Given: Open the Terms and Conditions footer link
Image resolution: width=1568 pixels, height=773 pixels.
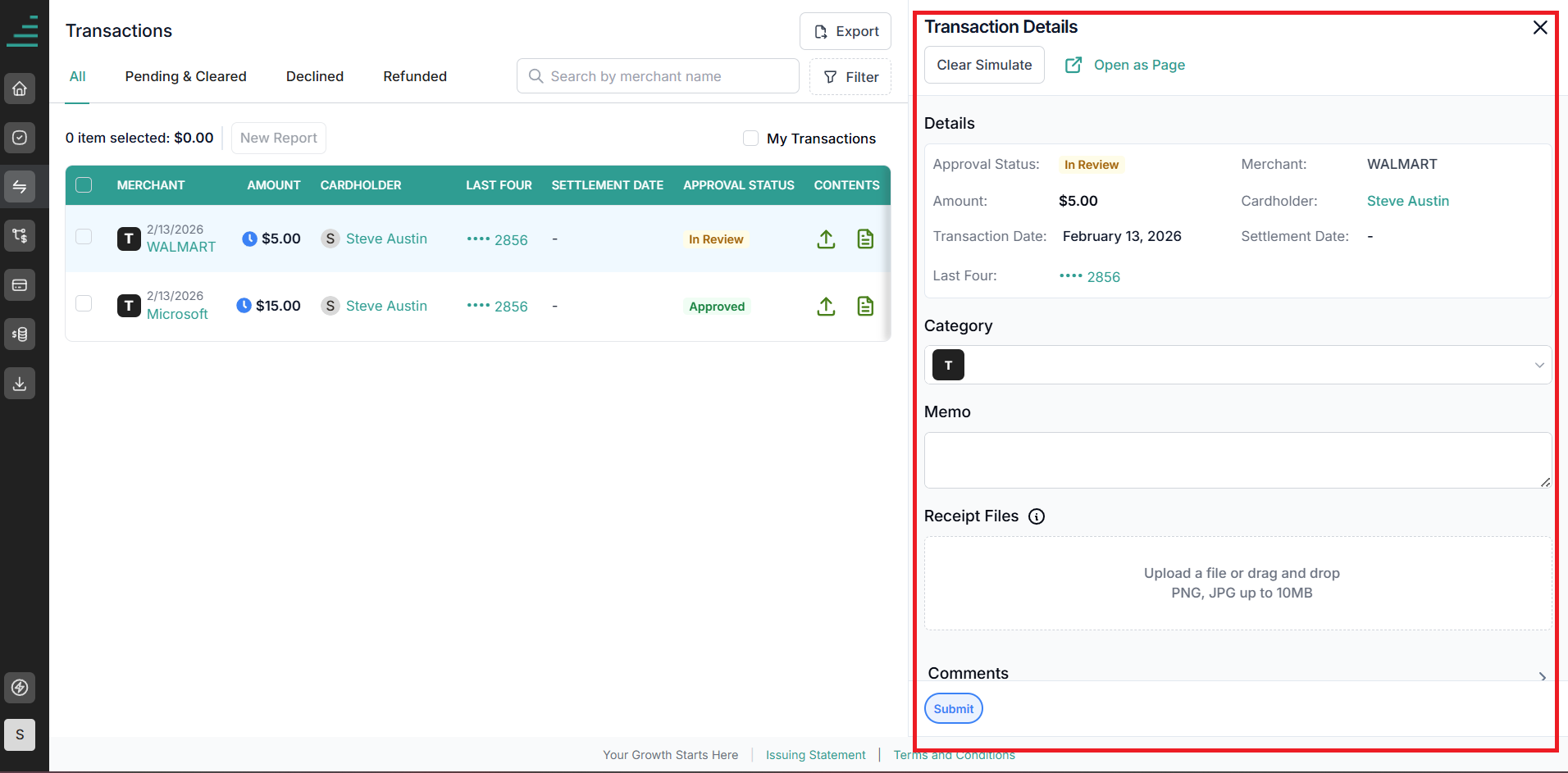Looking at the screenshot, I should (955, 755).
